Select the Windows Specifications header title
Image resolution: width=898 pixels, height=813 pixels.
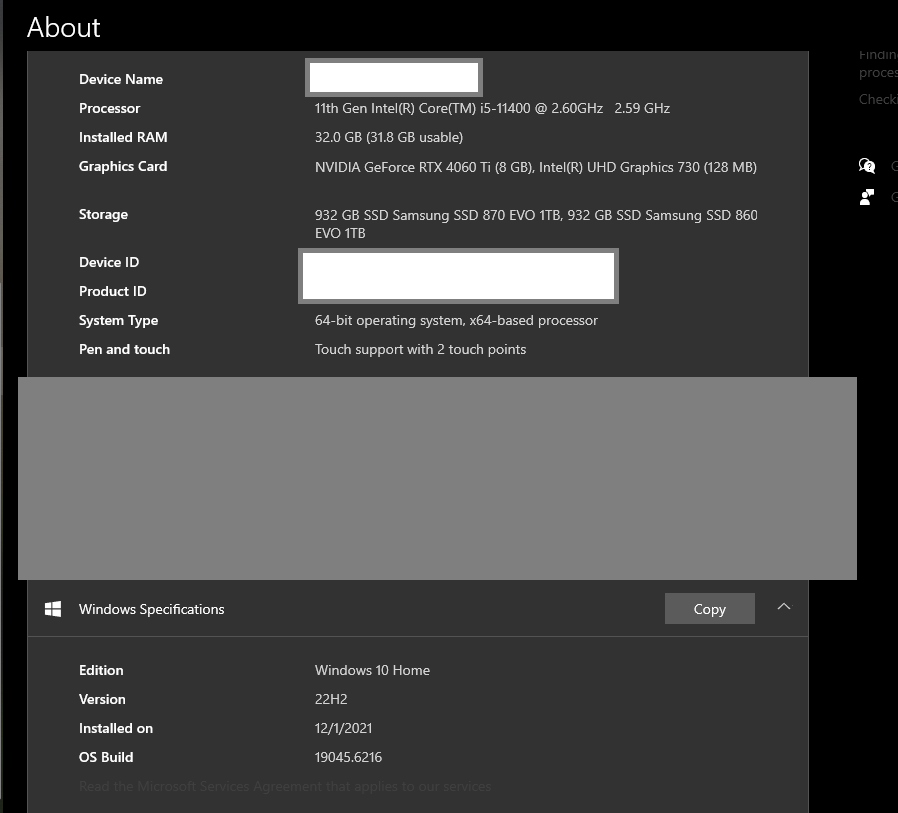click(152, 609)
